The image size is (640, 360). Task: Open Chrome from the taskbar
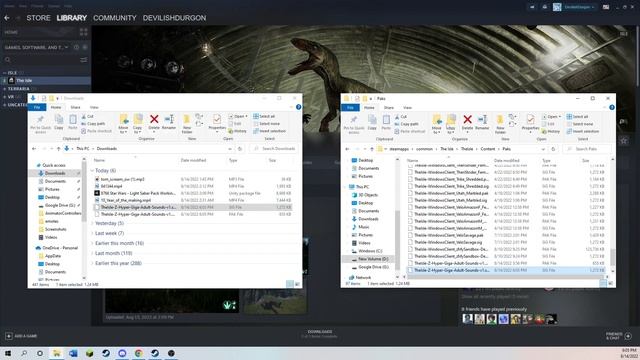139,353
